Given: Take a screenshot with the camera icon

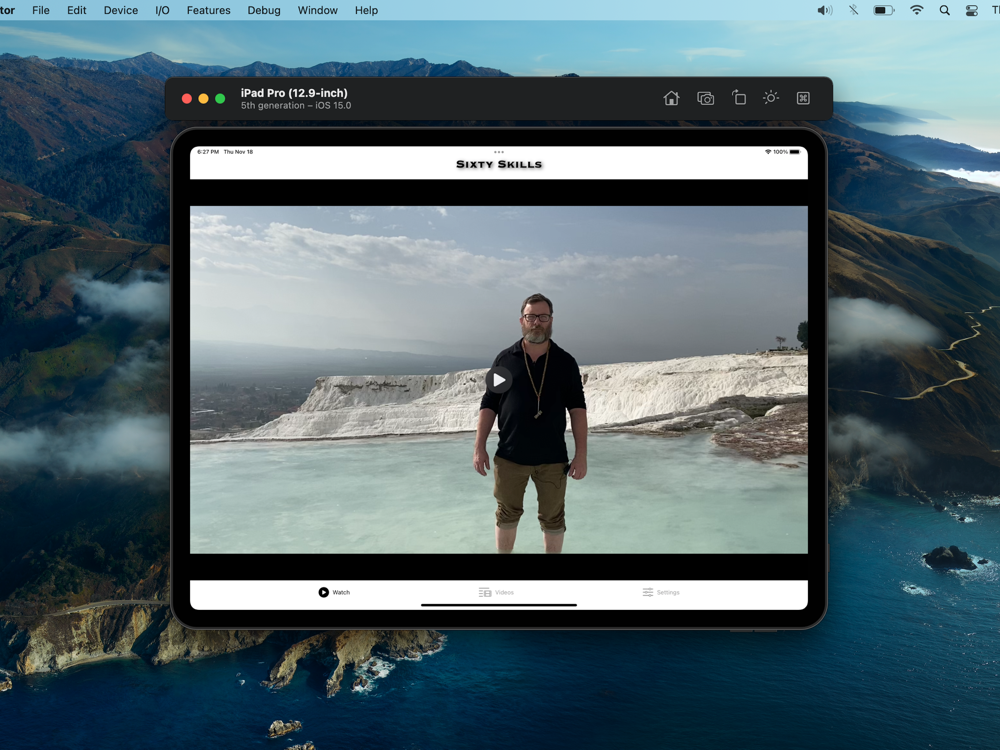Looking at the screenshot, I should click(705, 98).
